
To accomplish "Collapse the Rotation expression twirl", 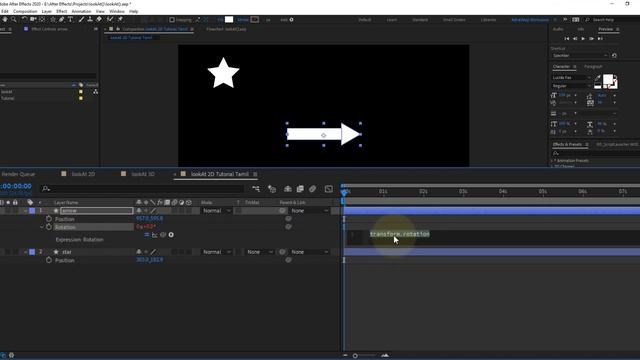I will pos(42,227).
